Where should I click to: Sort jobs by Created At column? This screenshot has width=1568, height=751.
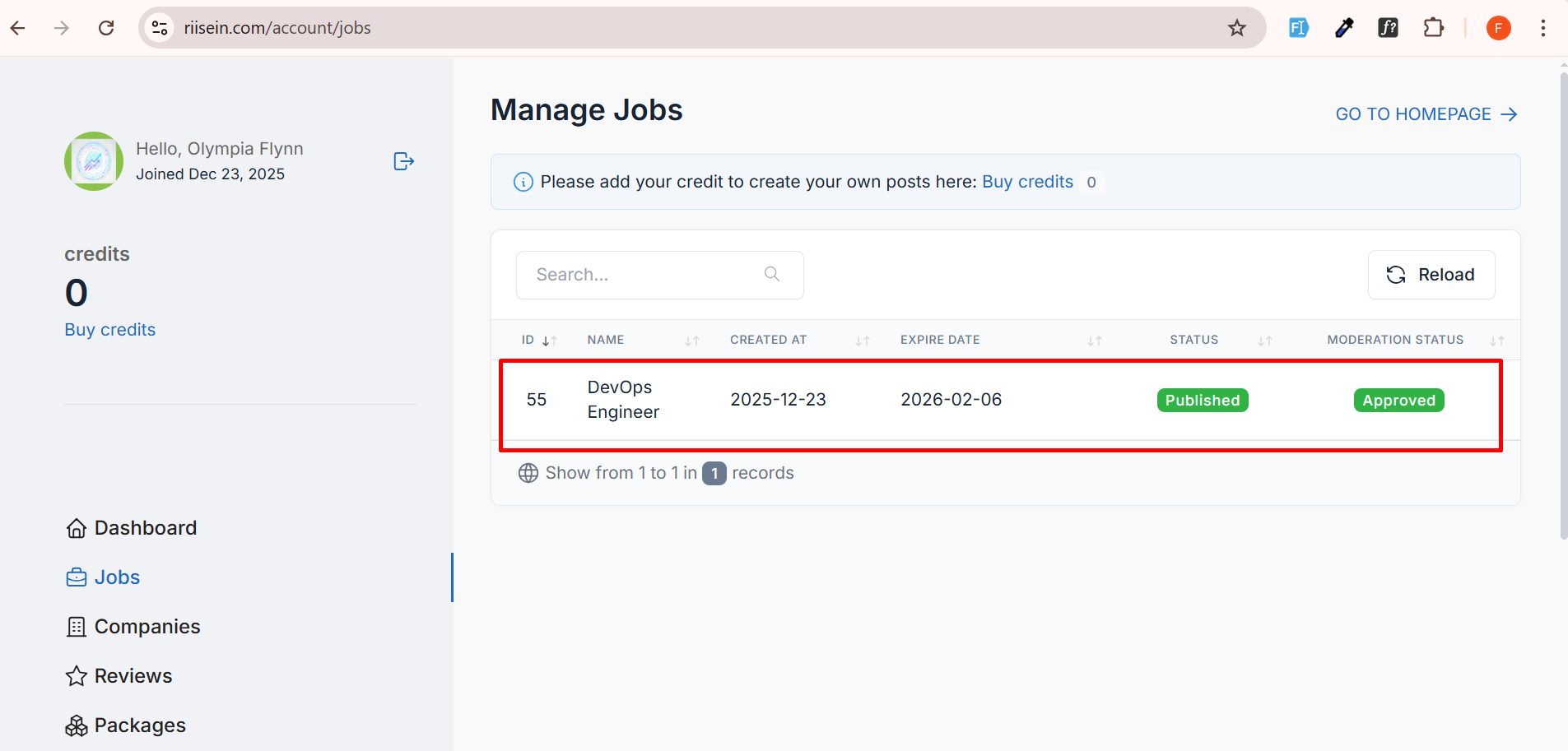[x=862, y=341]
